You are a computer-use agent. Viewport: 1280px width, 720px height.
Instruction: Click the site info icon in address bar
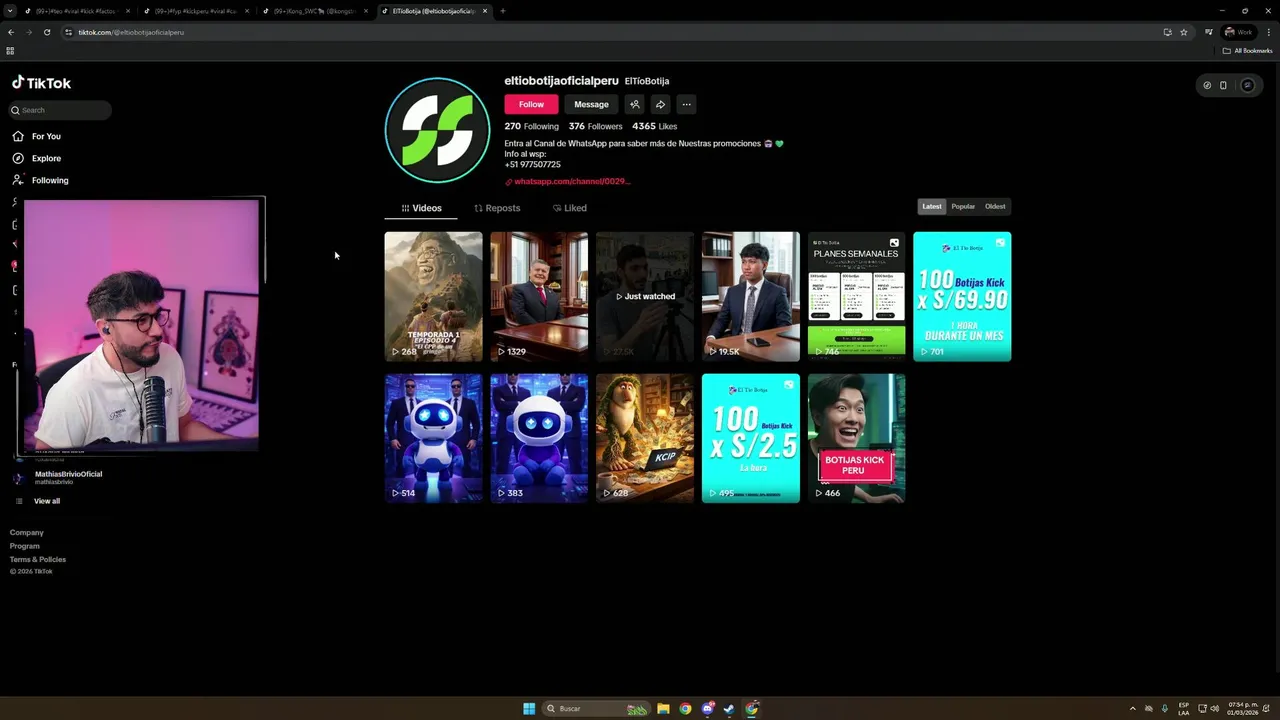tap(69, 32)
